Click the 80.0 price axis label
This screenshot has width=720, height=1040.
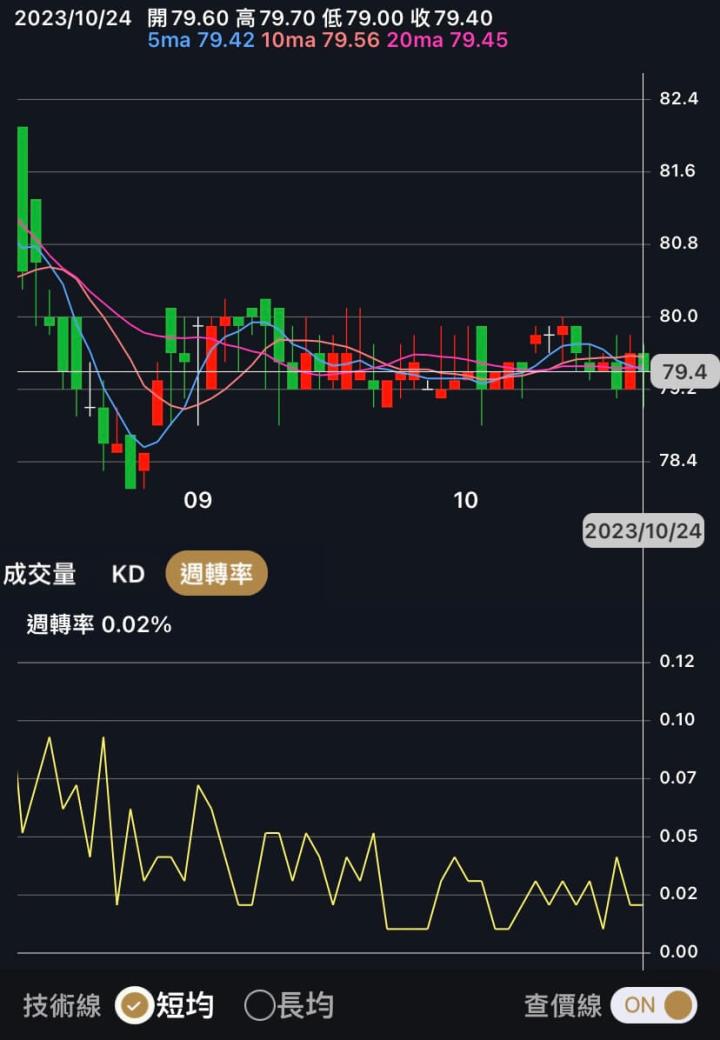[x=678, y=316]
